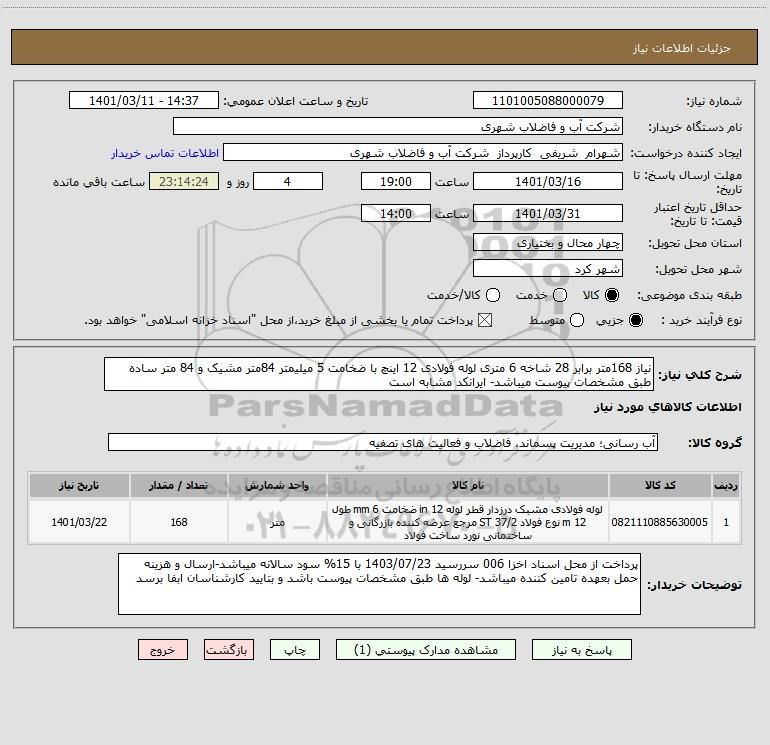This screenshot has width=770, height=745.
Task: Select the خدمت radio button
Action: 560,295
